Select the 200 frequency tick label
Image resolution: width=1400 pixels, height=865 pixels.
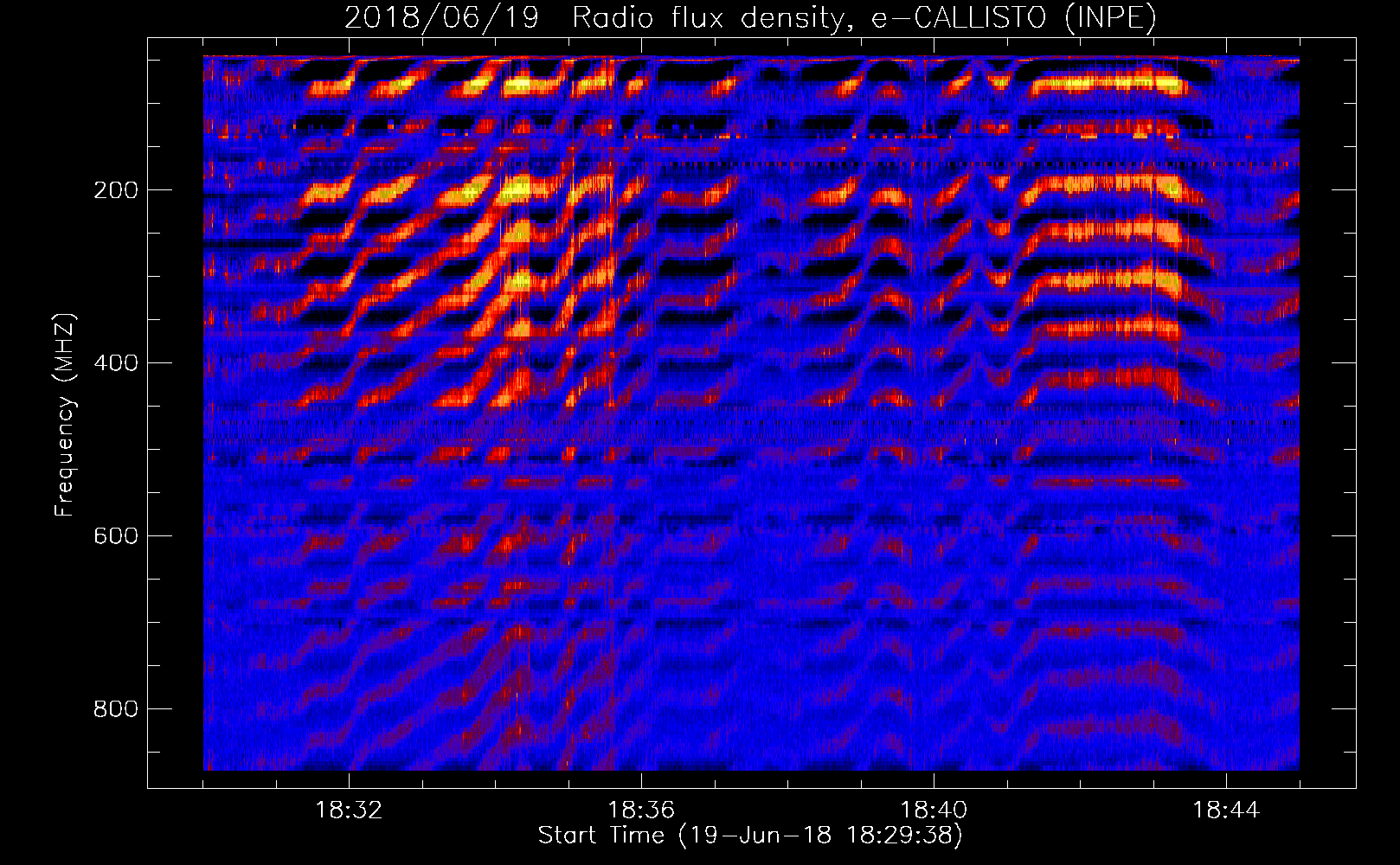pyautogui.click(x=116, y=190)
